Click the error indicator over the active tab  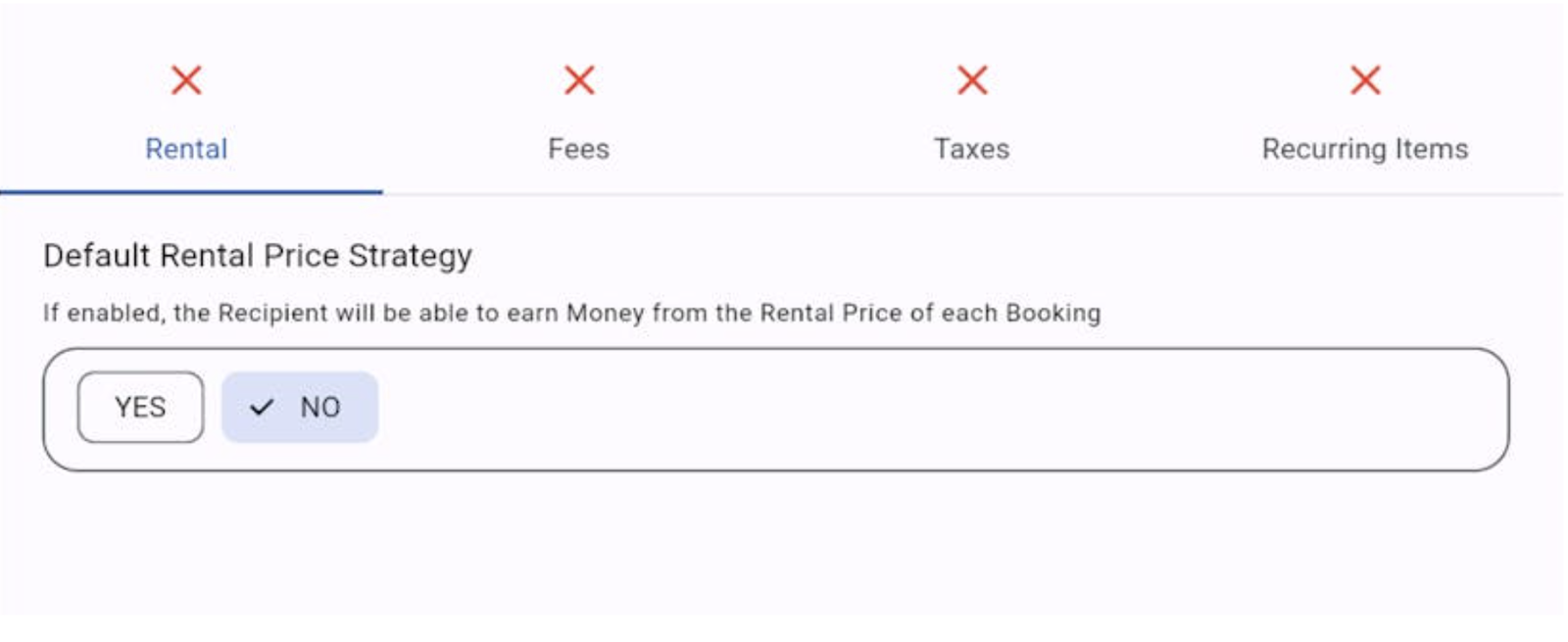click(x=187, y=80)
